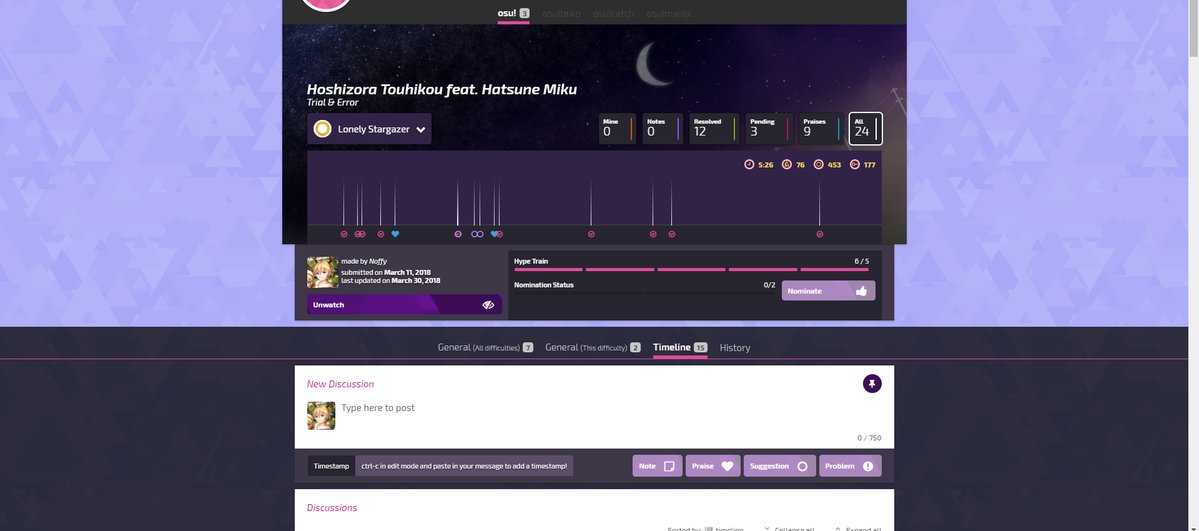Filter discussions by Resolved
1199x531 pixels.
pos(714,128)
